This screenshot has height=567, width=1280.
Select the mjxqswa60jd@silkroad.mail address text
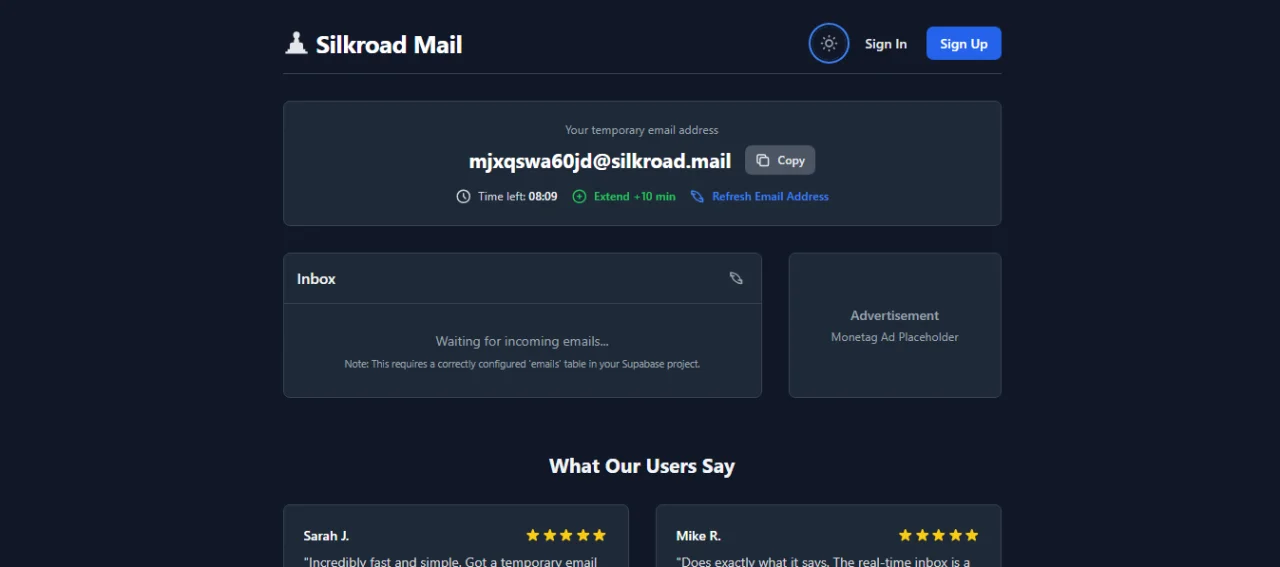600,160
